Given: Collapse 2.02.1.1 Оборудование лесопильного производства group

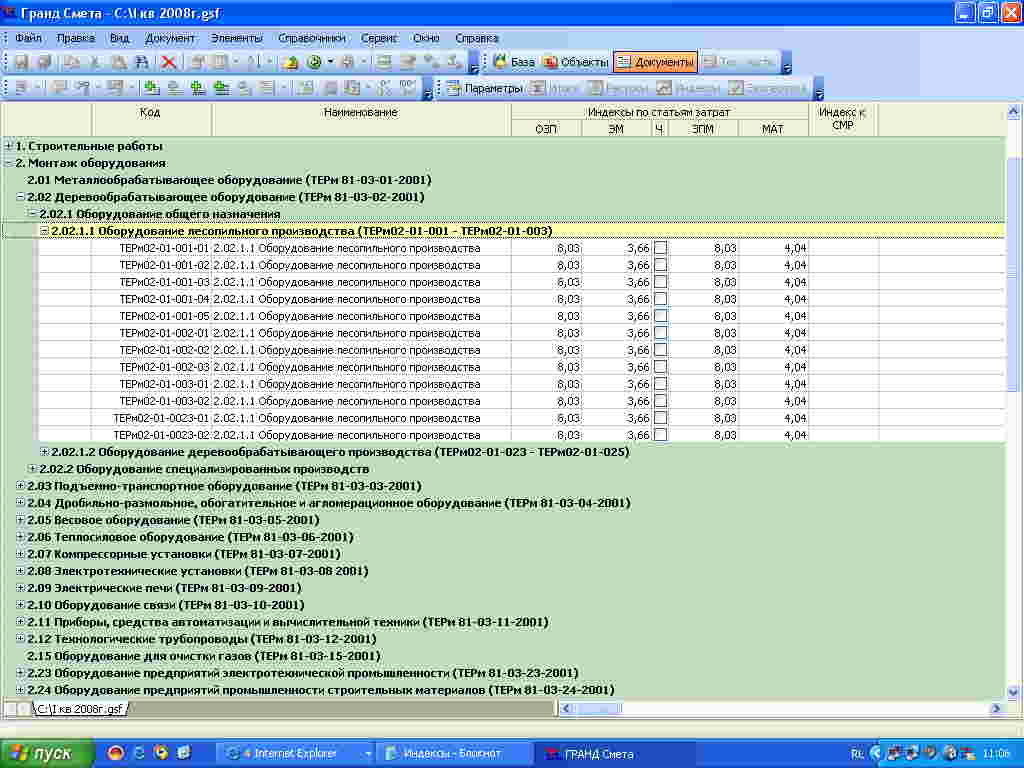Looking at the screenshot, I should pos(44,231).
